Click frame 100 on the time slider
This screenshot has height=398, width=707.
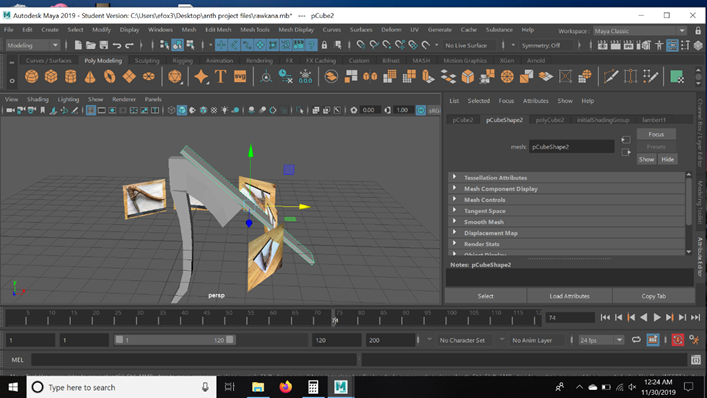pos(452,317)
